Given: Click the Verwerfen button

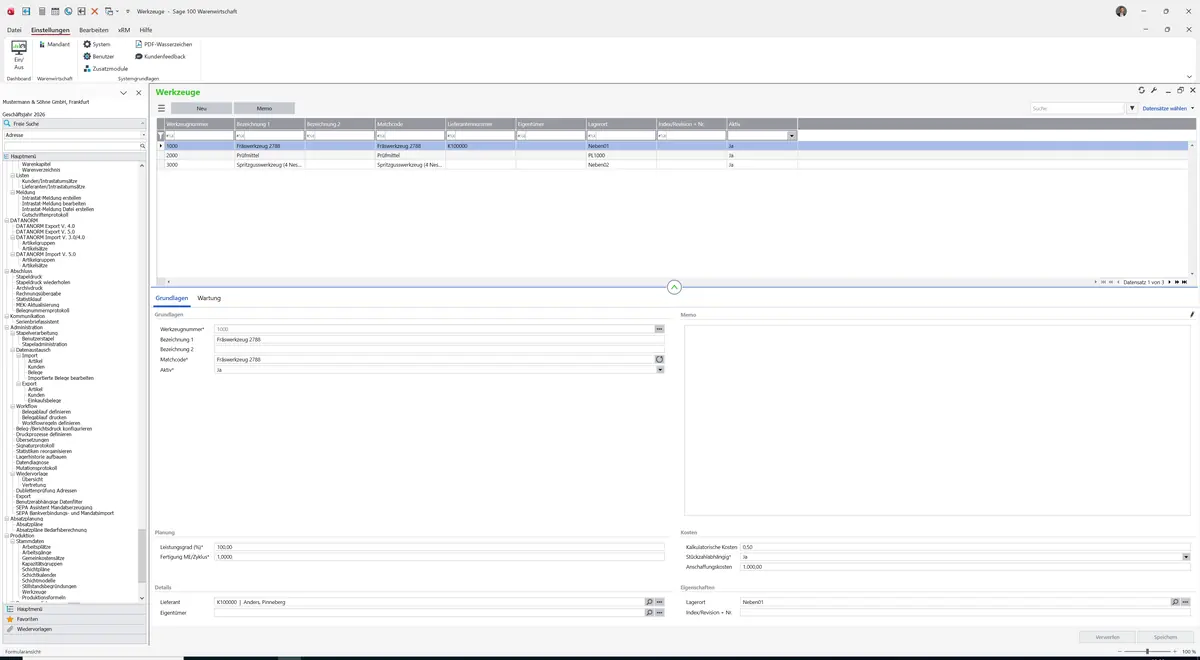Looking at the screenshot, I should click(1107, 636).
